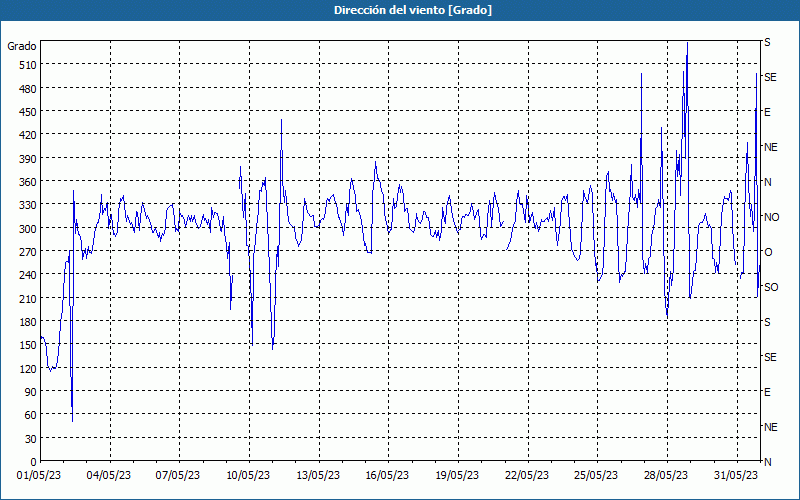Click the 390 y-axis value
The width and height of the screenshot is (800, 500).
(28, 159)
